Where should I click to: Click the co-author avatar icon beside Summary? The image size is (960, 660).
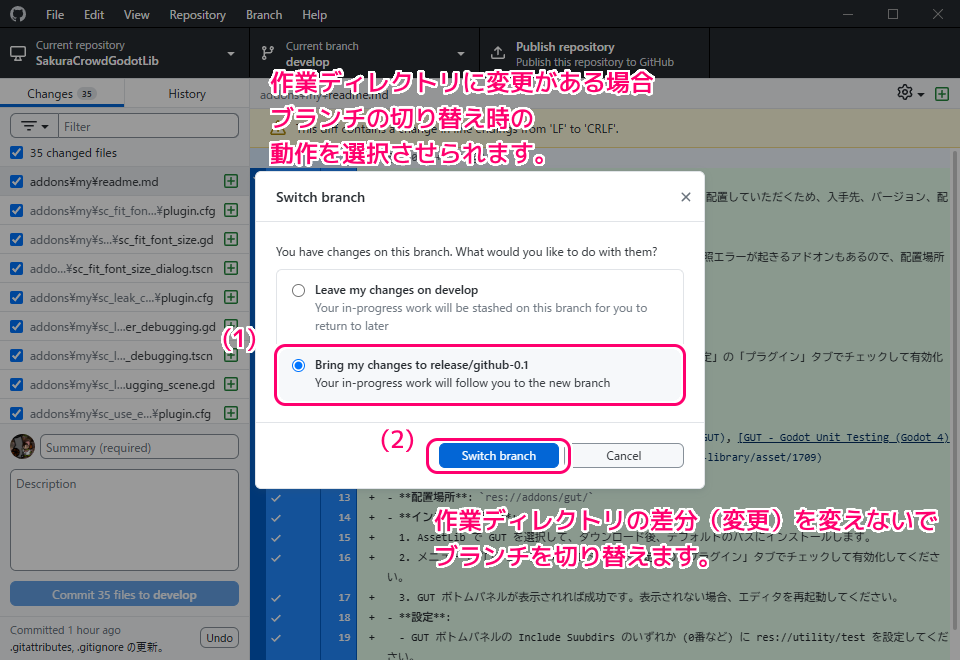(x=23, y=447)
